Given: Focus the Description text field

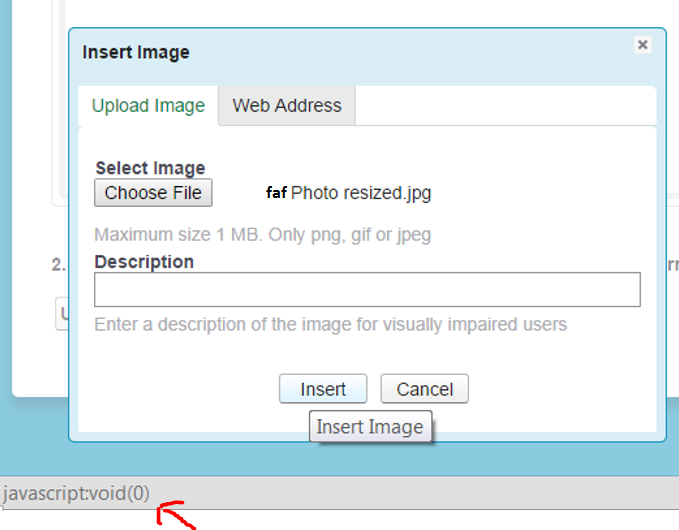Looking at the screenshot, I should point(367,290).
